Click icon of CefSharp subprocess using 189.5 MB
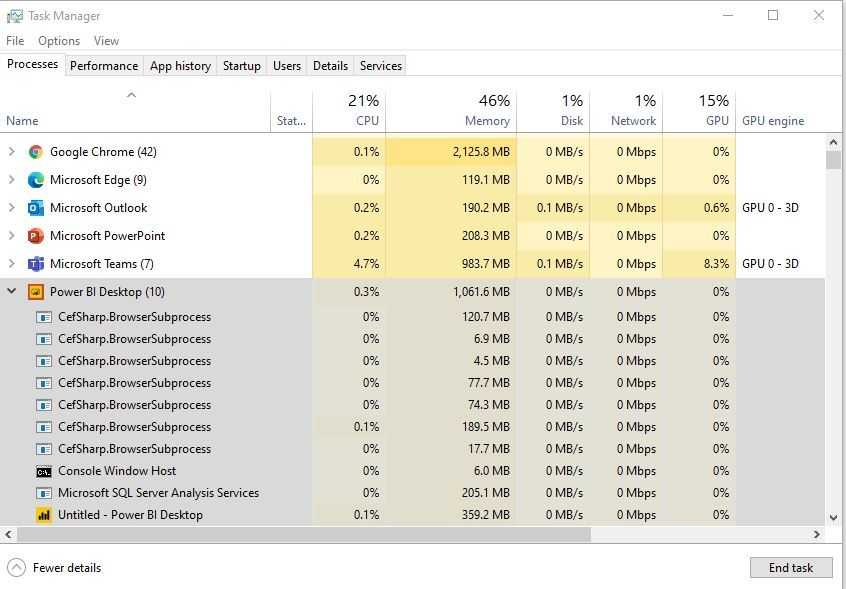The height and width of the screenshot is (589, 846). pos(44,428)
